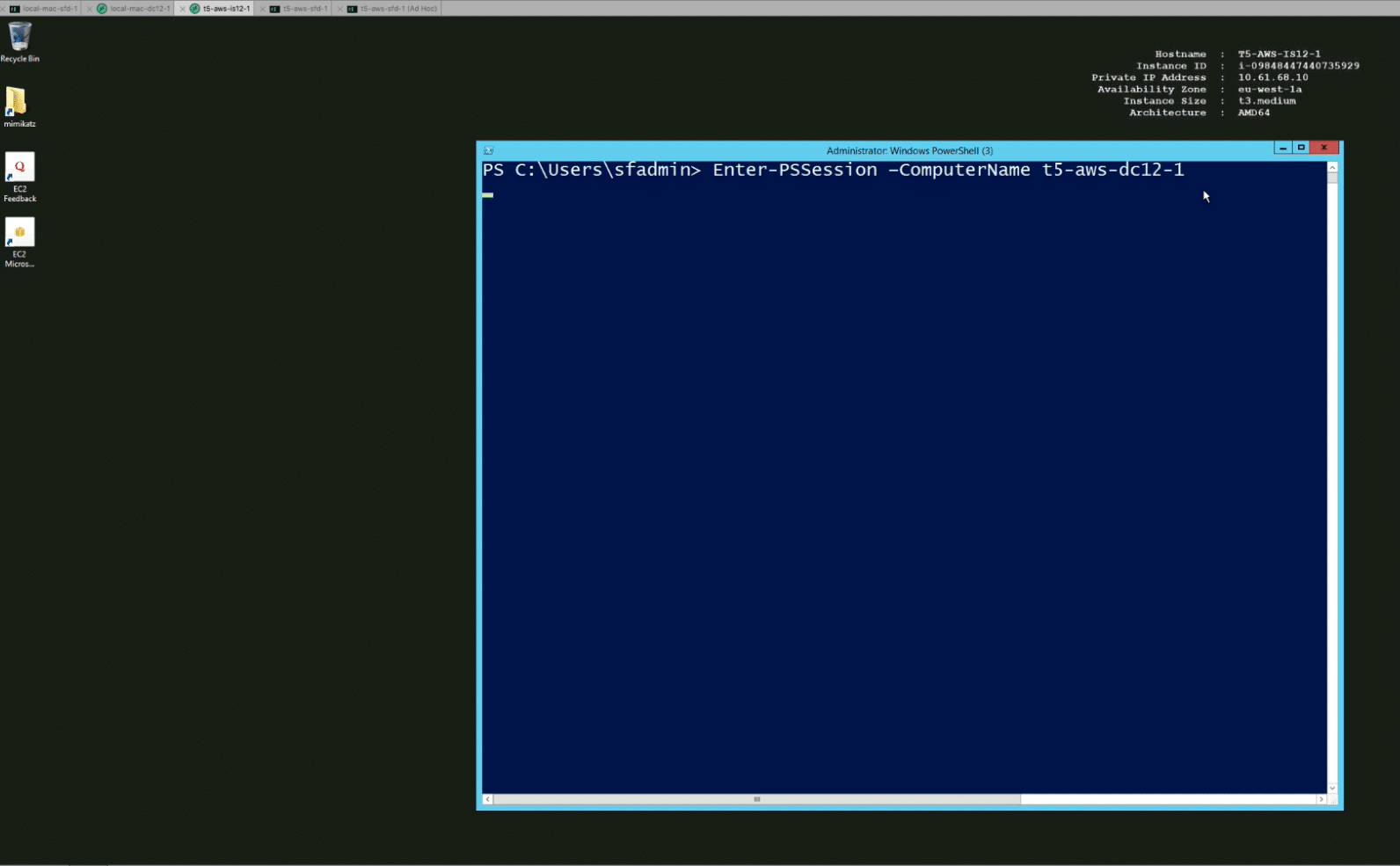Click the availability zone value eu-west-1a
This screenshot has width=1400, height=866.
pos(1270,89)
